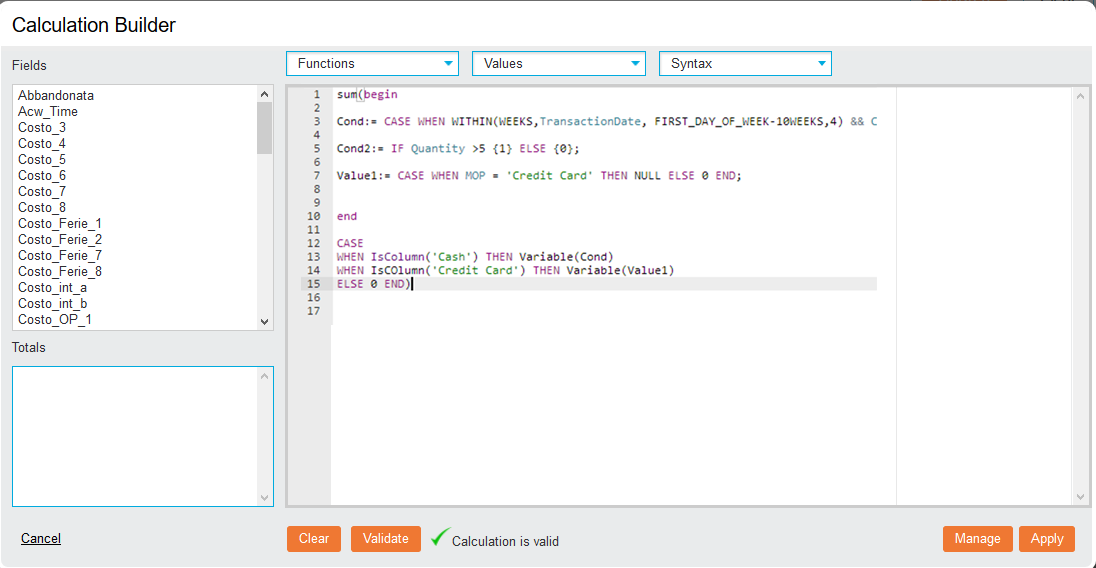Screen dimensions: 1096x568
Task: Click the Clear button
Action: [x=314, y=539]
